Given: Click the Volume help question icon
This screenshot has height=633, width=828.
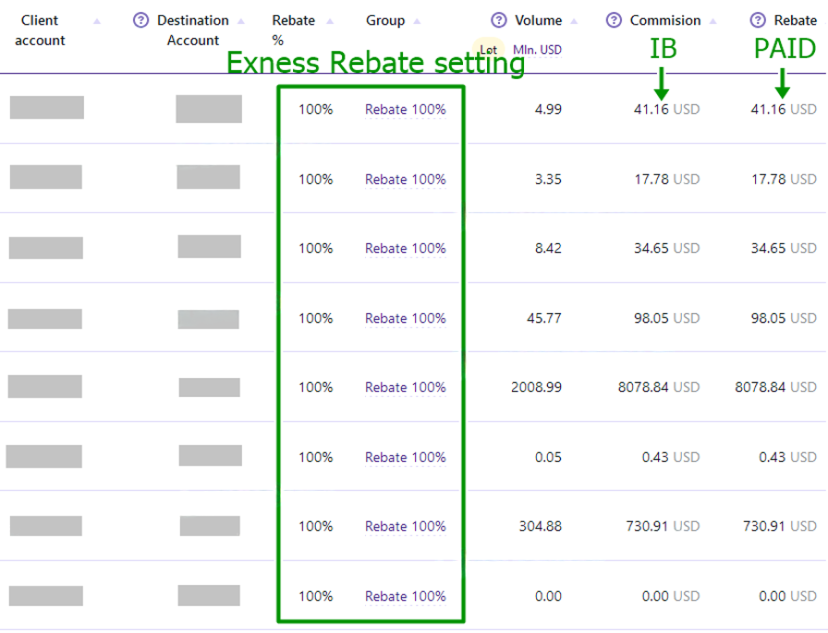Looking at the screenshot, I should 498,21.
